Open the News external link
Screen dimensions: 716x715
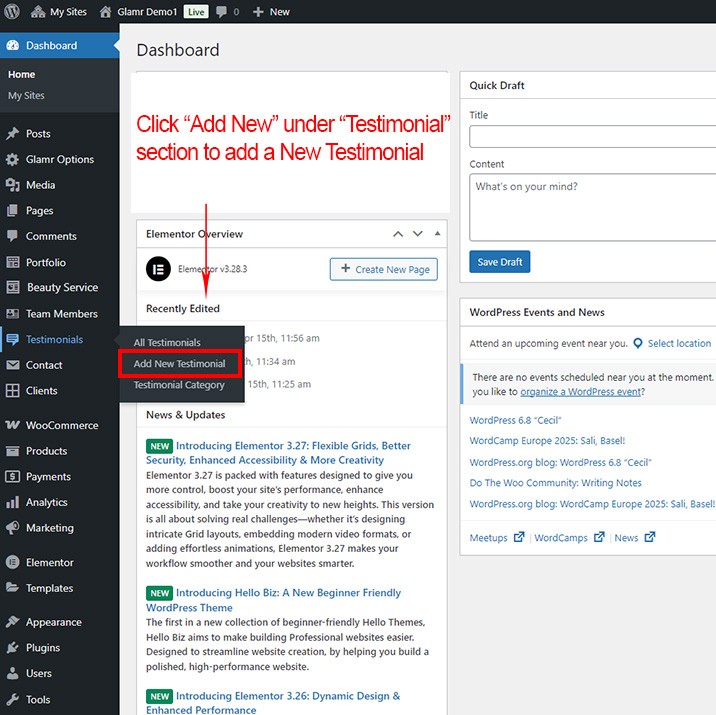click(635, 537)
